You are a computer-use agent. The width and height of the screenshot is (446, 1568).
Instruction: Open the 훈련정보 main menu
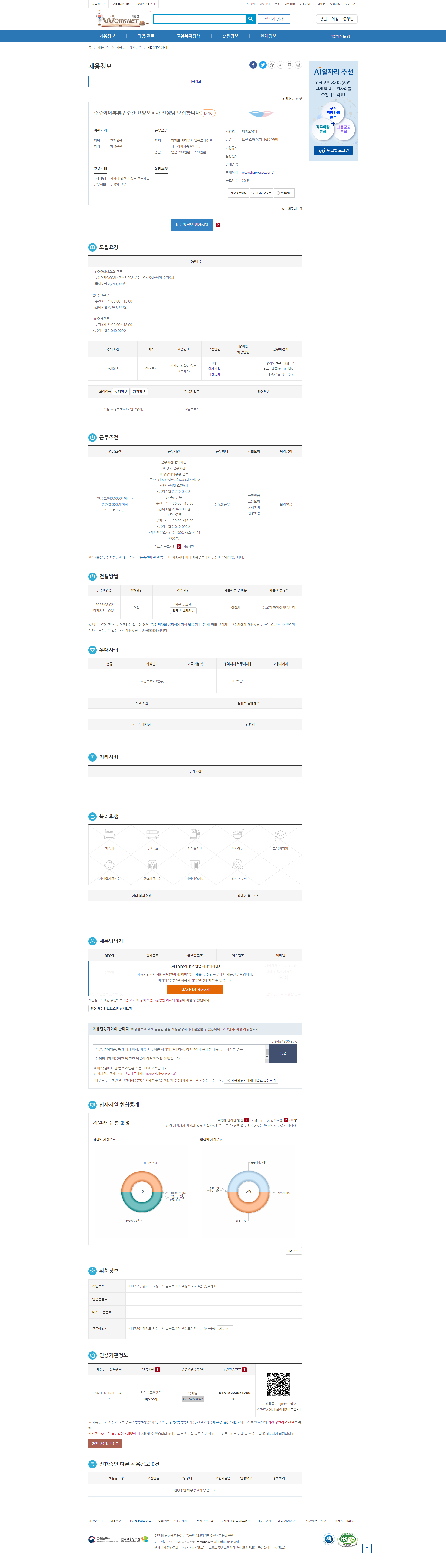[x=231, y=36]
